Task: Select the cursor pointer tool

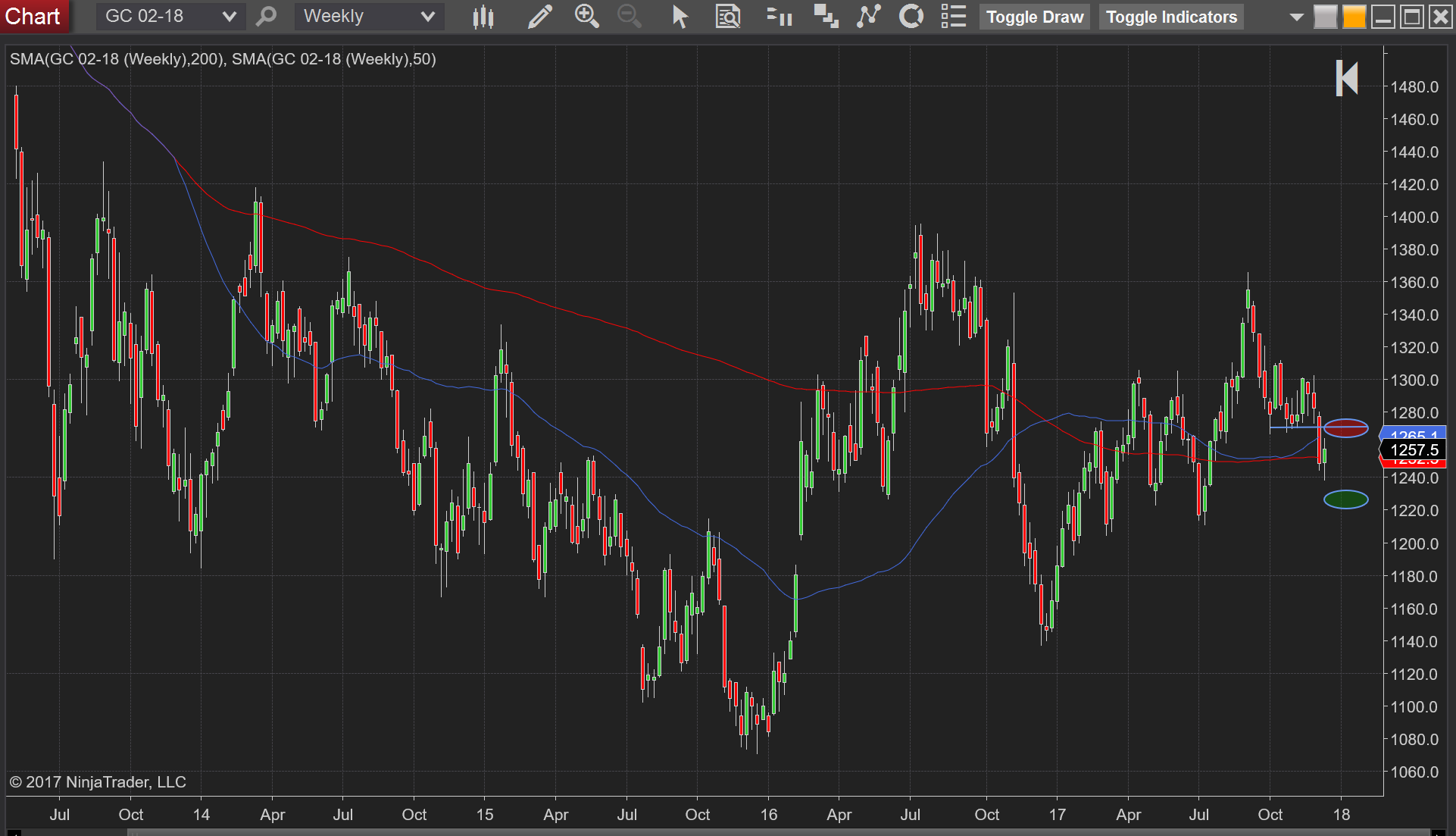Action: point(680,17)
